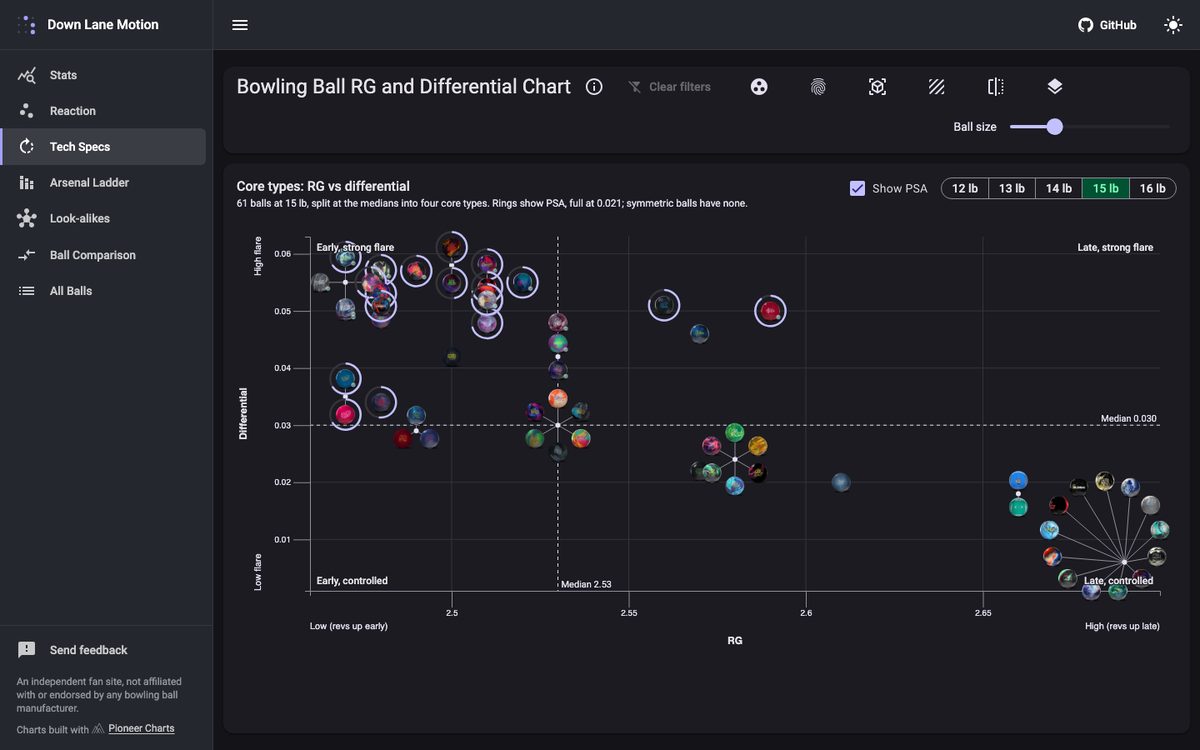Click the red ball with PSA ring near RG 2.59
This screenshot has height=750, width=1200.
coord(769,311)
